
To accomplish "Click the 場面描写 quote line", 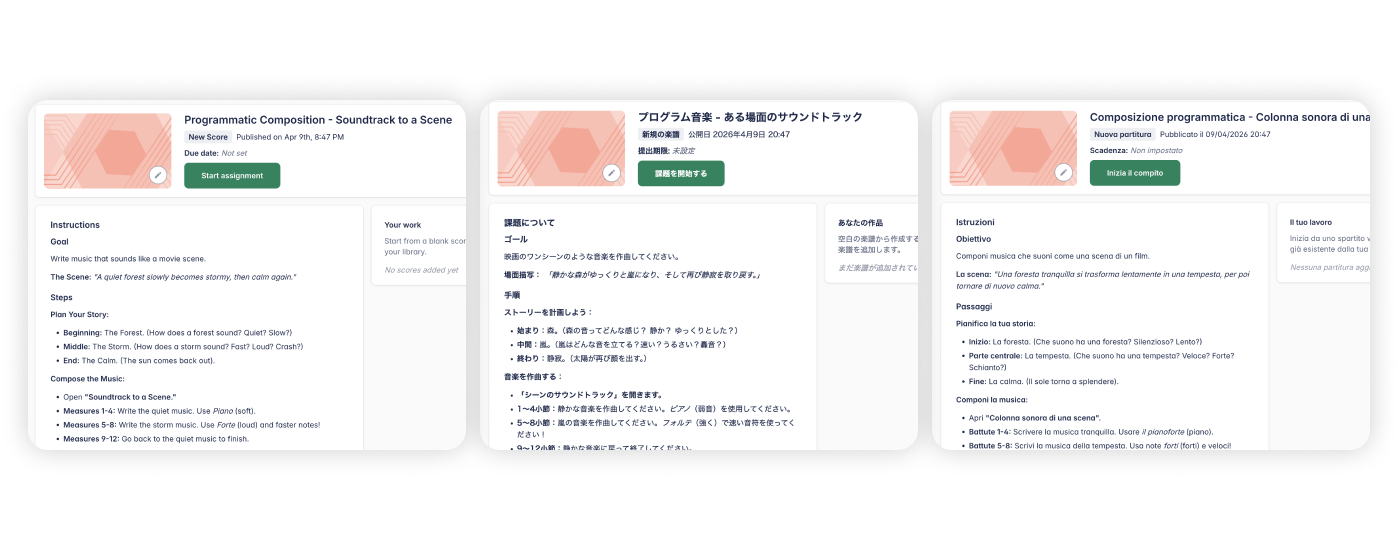I will pyautogui.click(x=632, y=274).
